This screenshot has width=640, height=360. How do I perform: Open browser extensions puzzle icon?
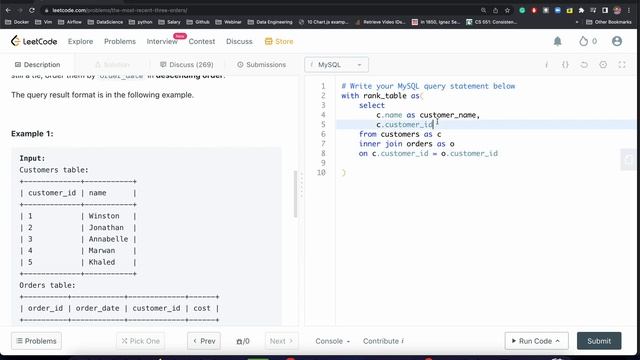(x=581, y=10)
